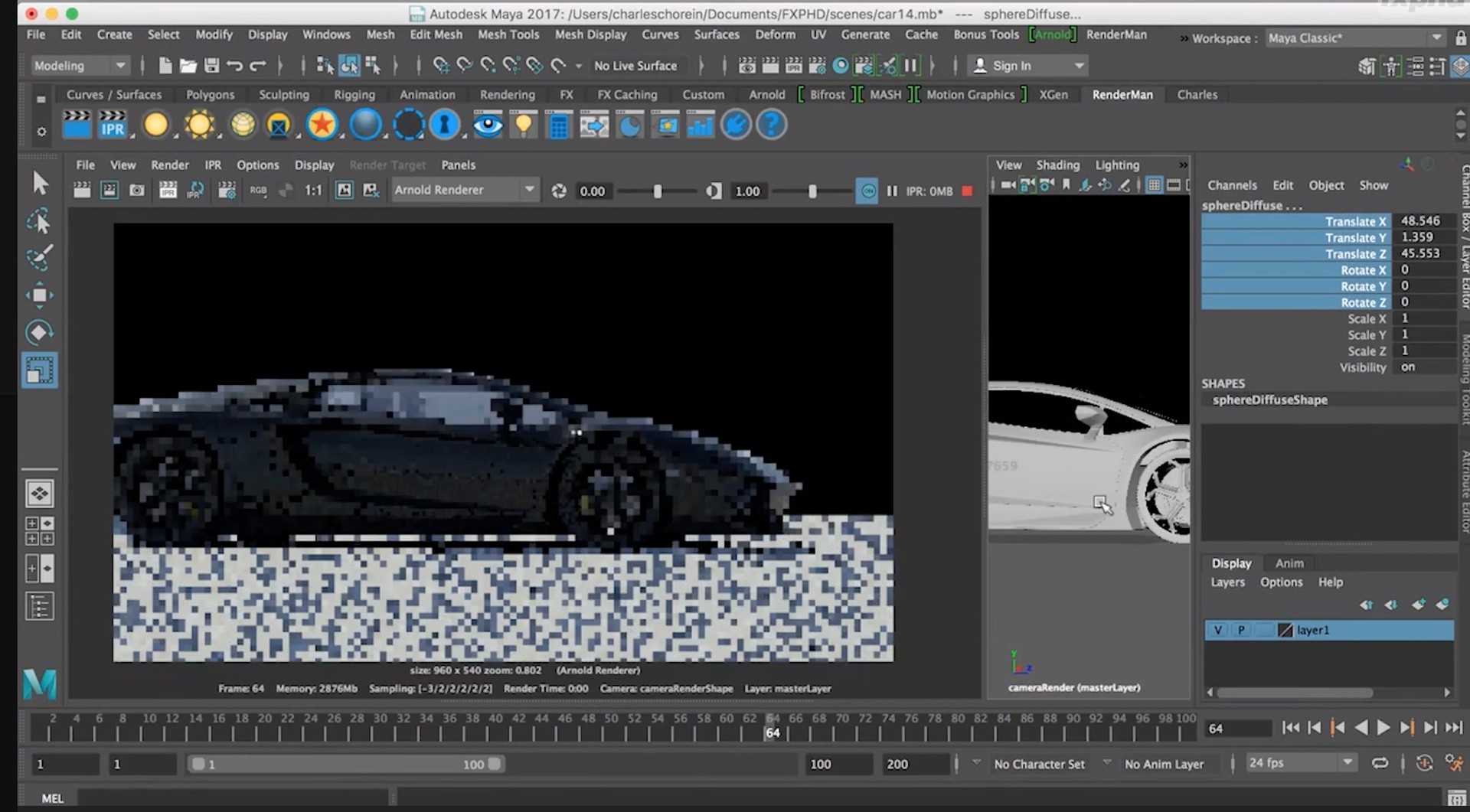The height and width of the screenshot is (812, 1470).
Task: Activate the Paint Selection tool
Action: point(39,258)
